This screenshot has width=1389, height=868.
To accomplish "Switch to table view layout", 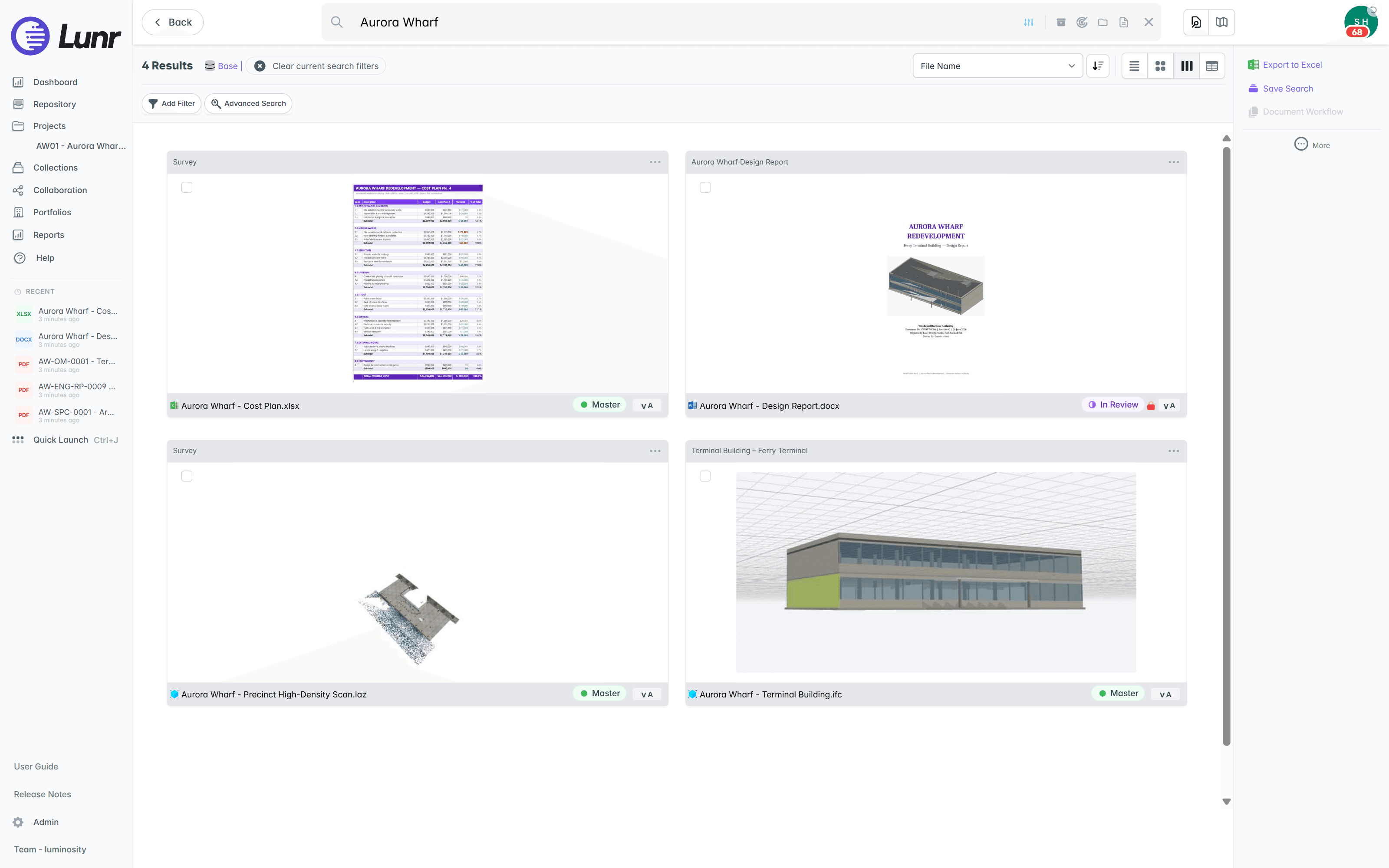I will (1211, 66).
